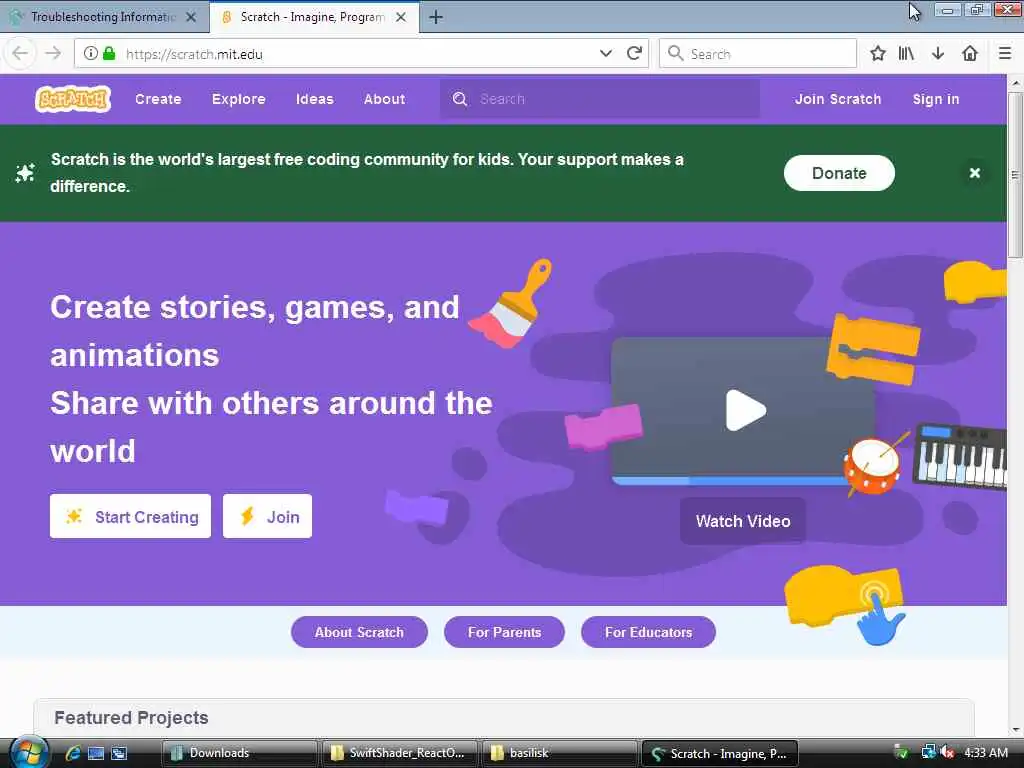This screenshot has width=1024, height=768.
Task: Close the Troubleshooting Information tab
Action: [x=191, y=17]
